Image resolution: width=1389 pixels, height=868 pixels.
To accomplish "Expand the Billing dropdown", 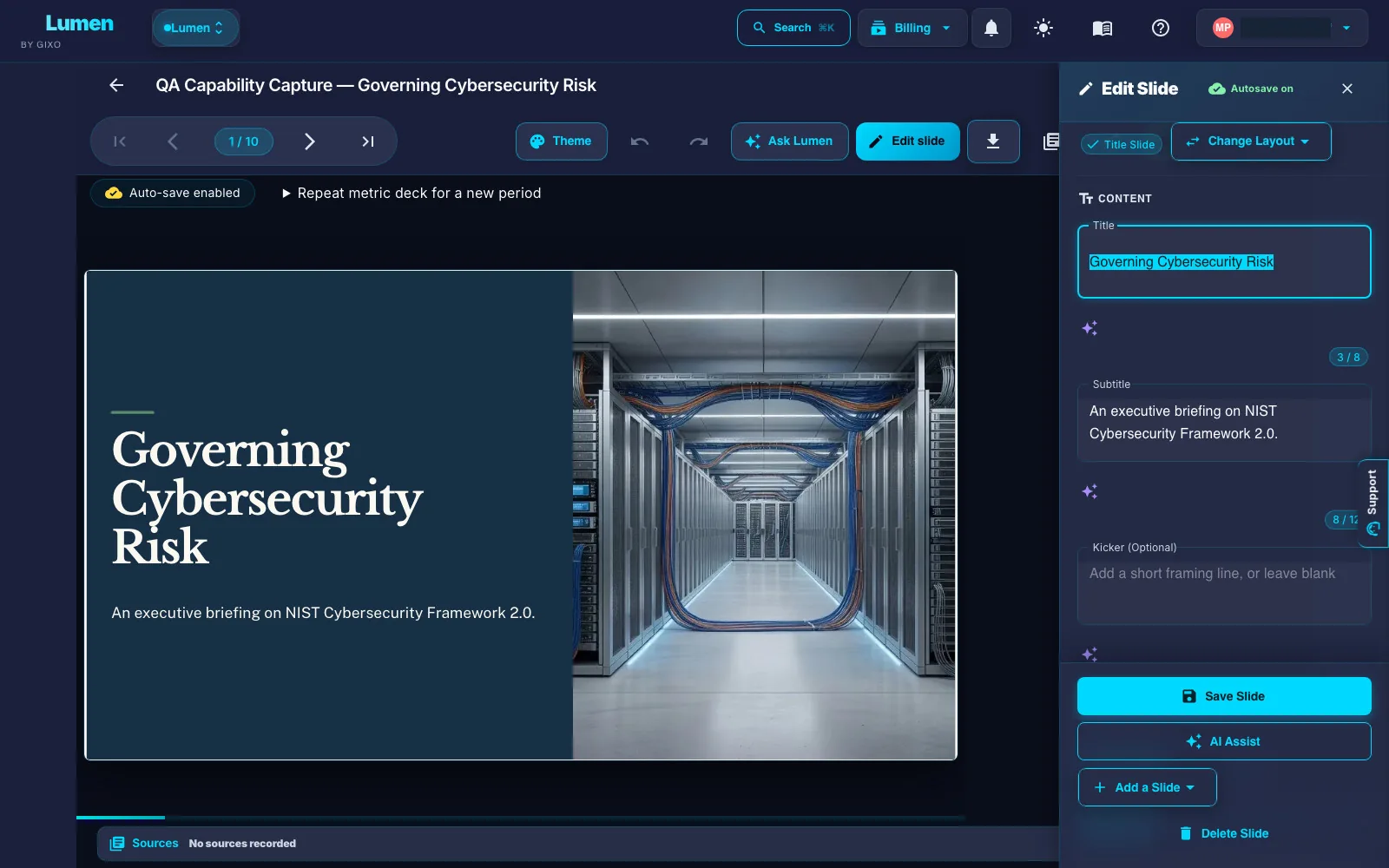I will point(912,28).
